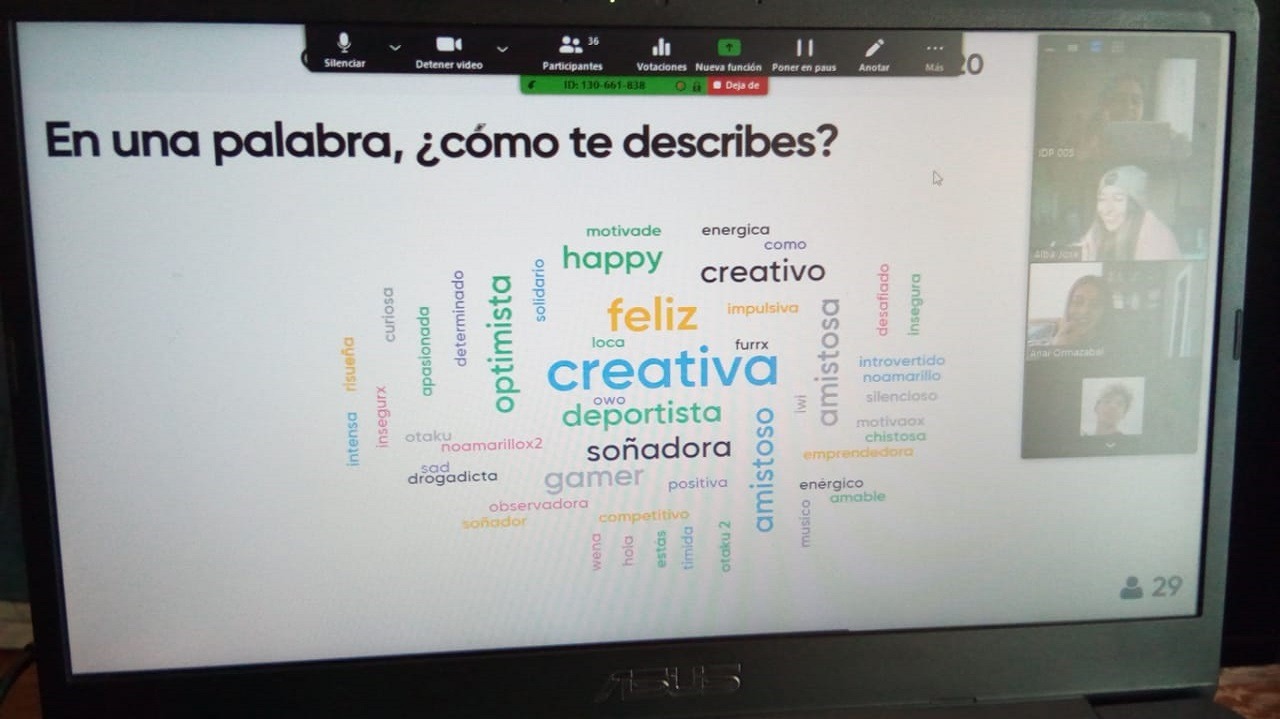Open Votaciones polls icon

point(661,50)
